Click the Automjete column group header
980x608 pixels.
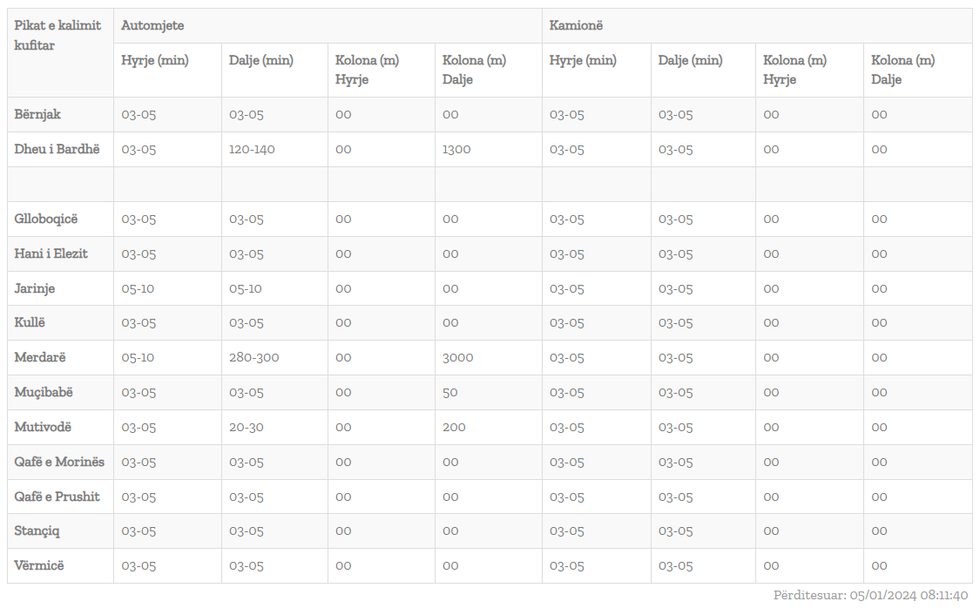click(x=152, y=26)
